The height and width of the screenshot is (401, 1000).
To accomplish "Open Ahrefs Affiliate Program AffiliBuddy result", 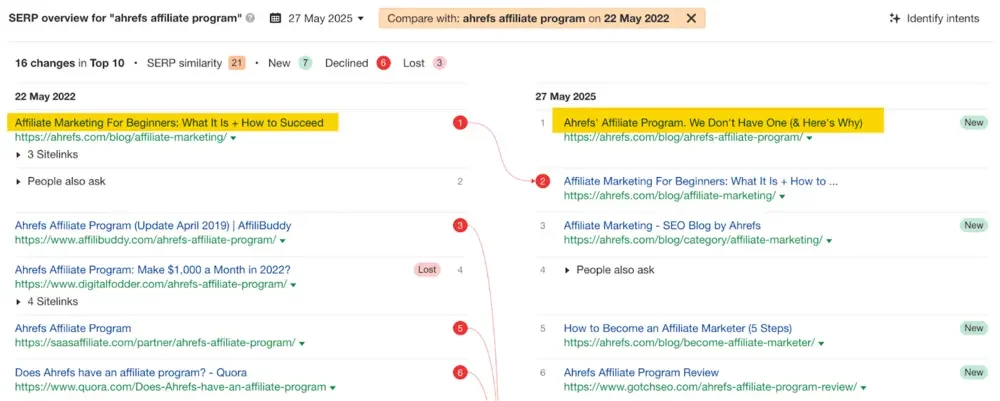I will tap(153, 226).
